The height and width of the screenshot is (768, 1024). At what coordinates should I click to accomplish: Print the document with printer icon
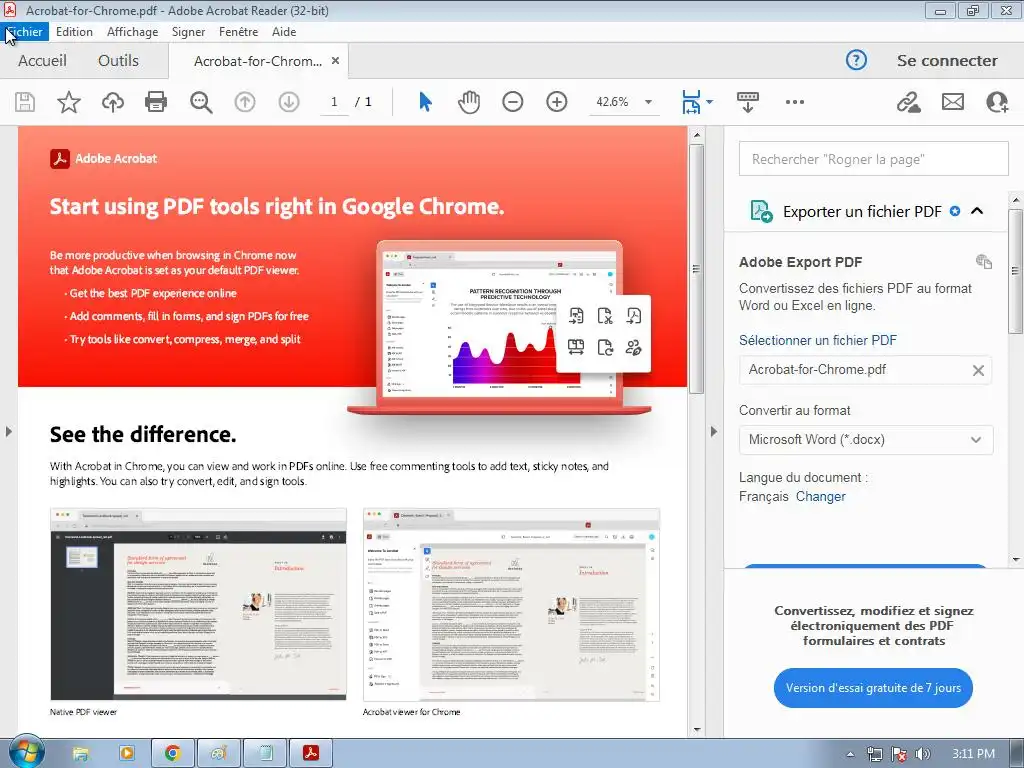(156, 102)
